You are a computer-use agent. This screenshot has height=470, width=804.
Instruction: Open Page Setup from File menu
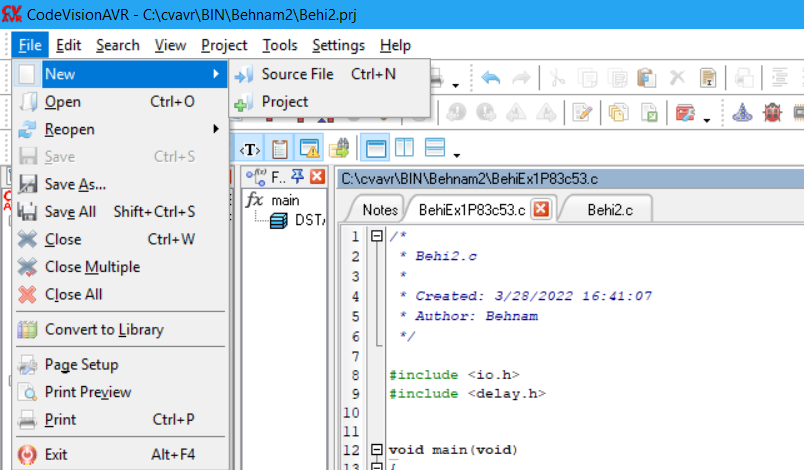[120, 364]
